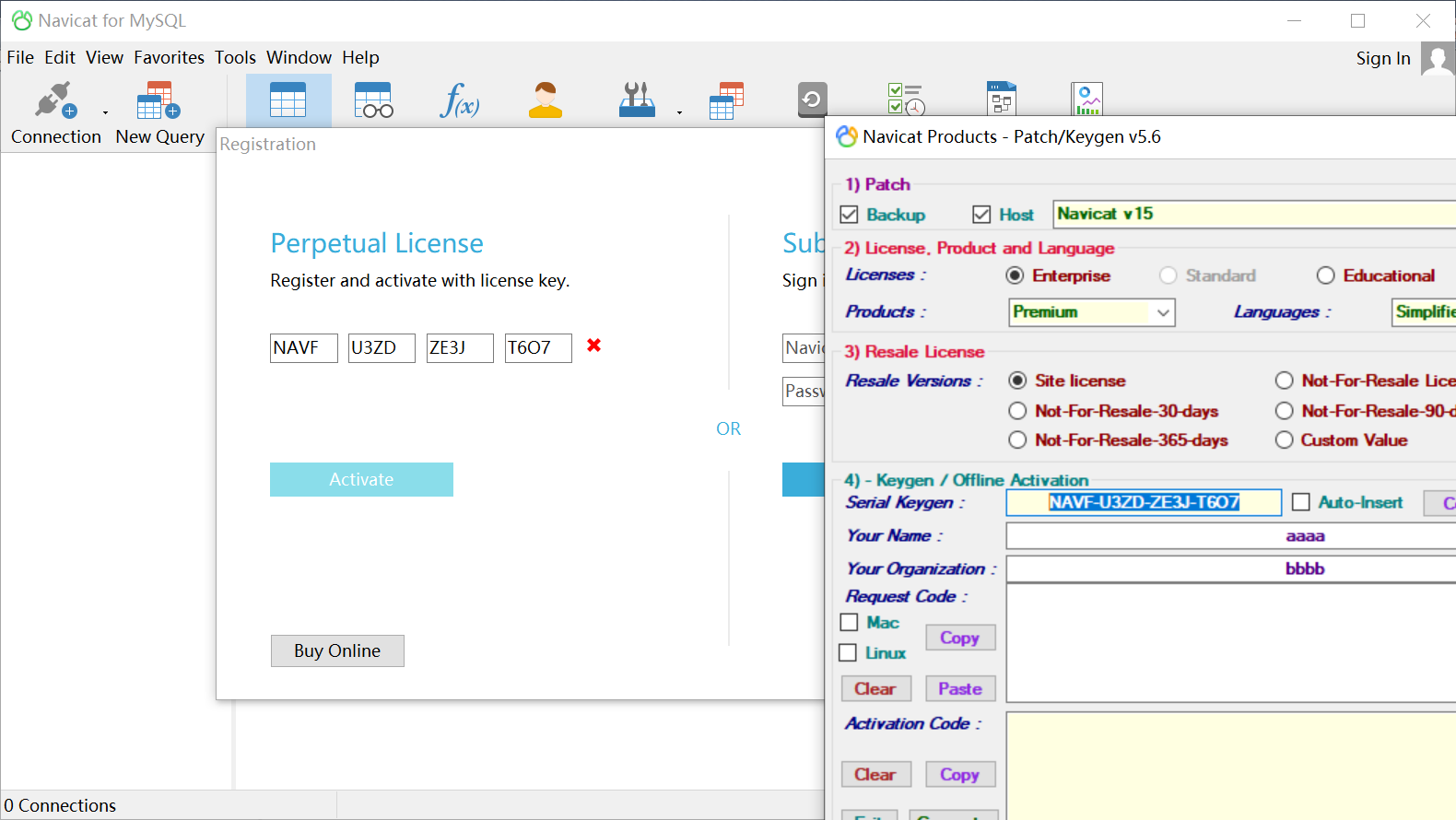The width and height of the screenshot is (1456, 820).
Task: Open the File menu
Action: [x=20, y=57]
